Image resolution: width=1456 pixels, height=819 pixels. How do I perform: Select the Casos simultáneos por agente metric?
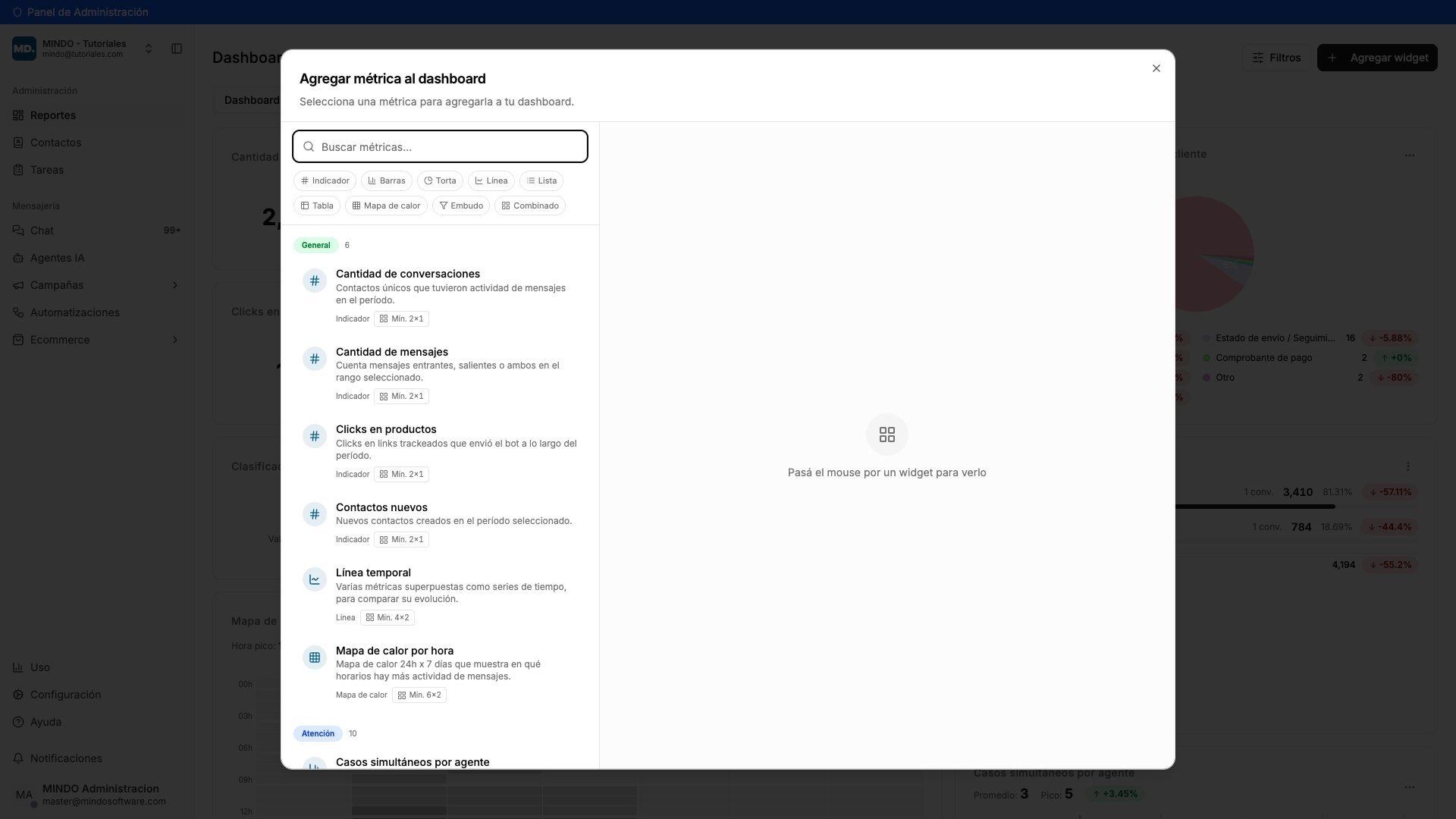(440, 761)
